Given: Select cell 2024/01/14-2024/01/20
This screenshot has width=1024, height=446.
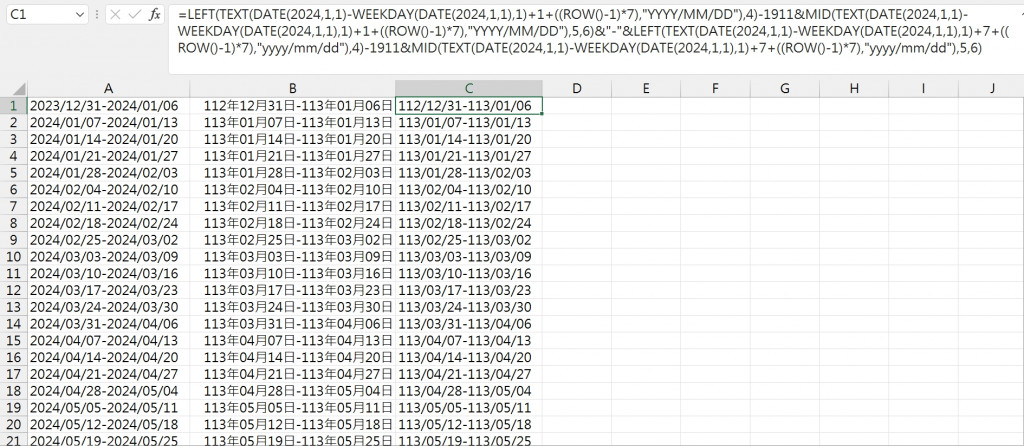Looking at the screenshot, I should coord(108,139).
